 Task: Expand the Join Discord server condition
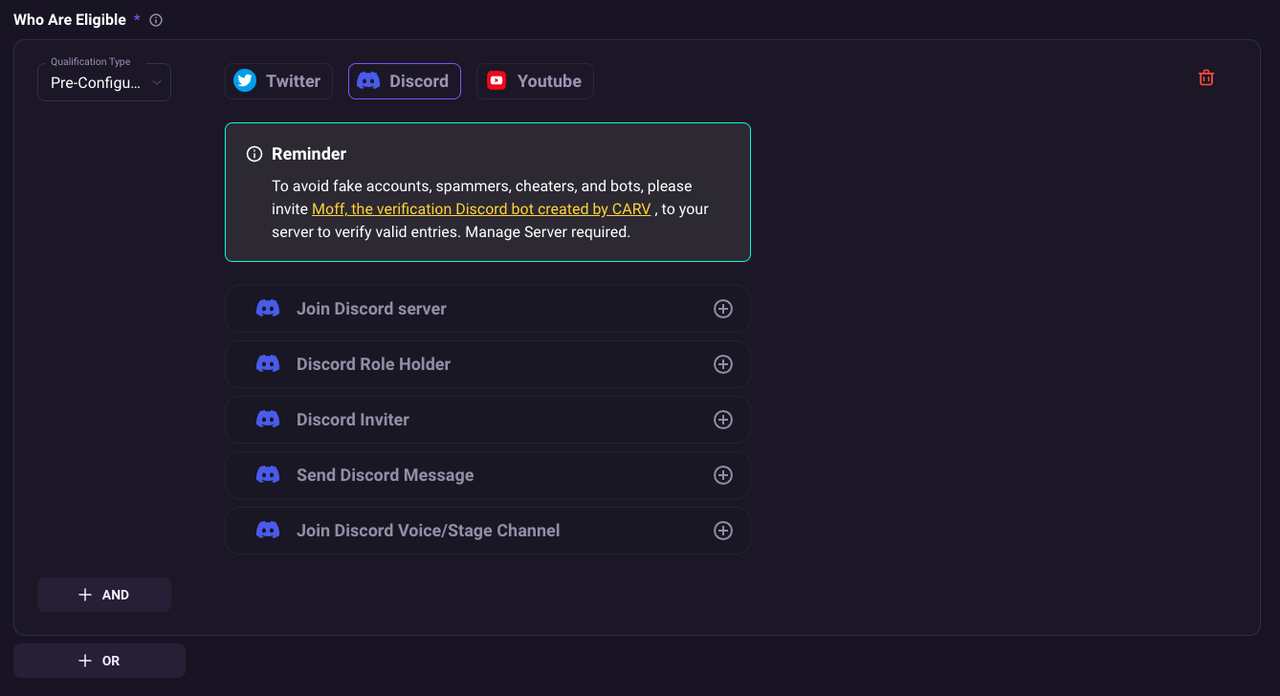click(x=723, y=308)
